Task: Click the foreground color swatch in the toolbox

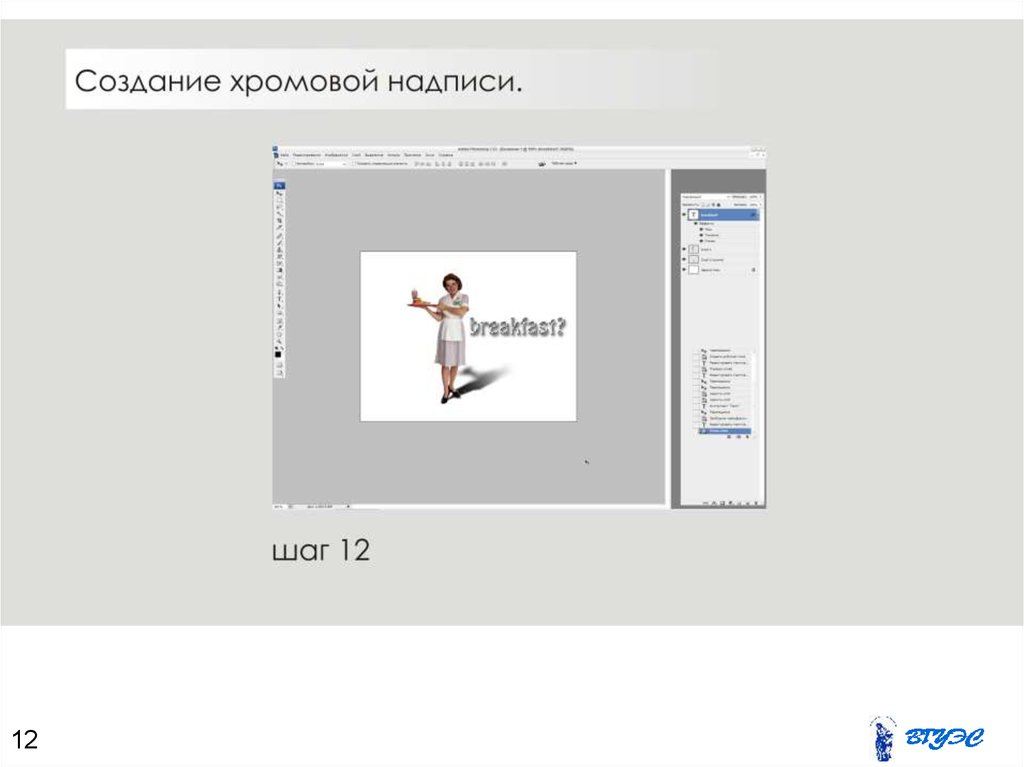Action: point(278,353)
